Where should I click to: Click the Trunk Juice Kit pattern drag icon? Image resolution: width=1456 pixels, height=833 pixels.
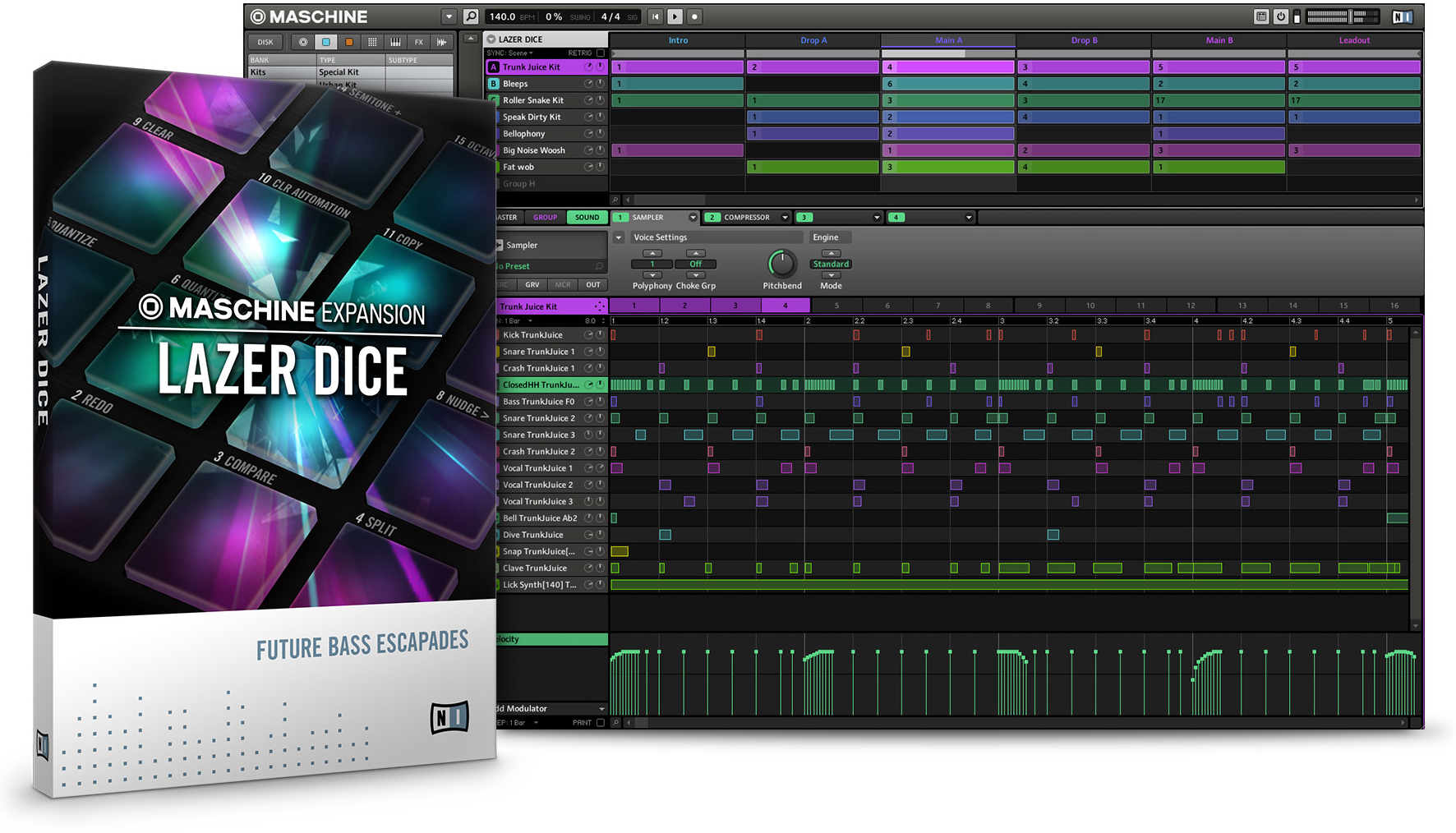(599, 306)
